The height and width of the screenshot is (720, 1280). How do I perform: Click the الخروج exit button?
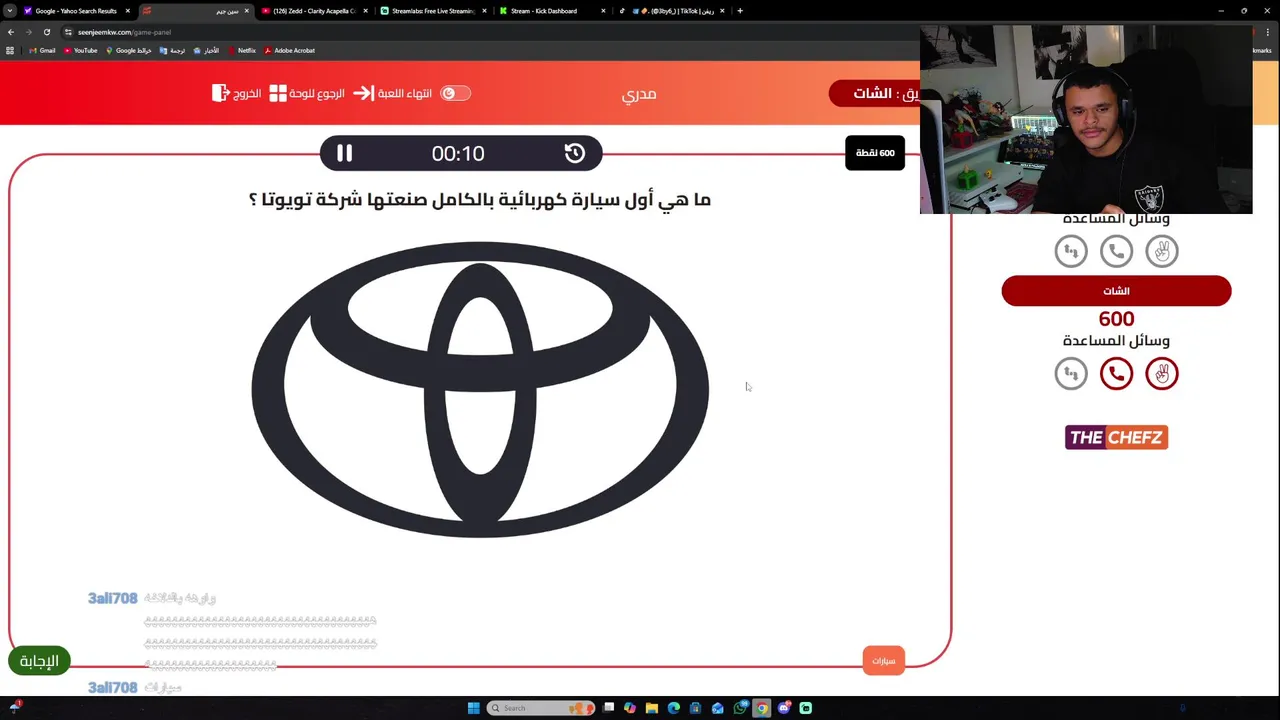[237, 93]
